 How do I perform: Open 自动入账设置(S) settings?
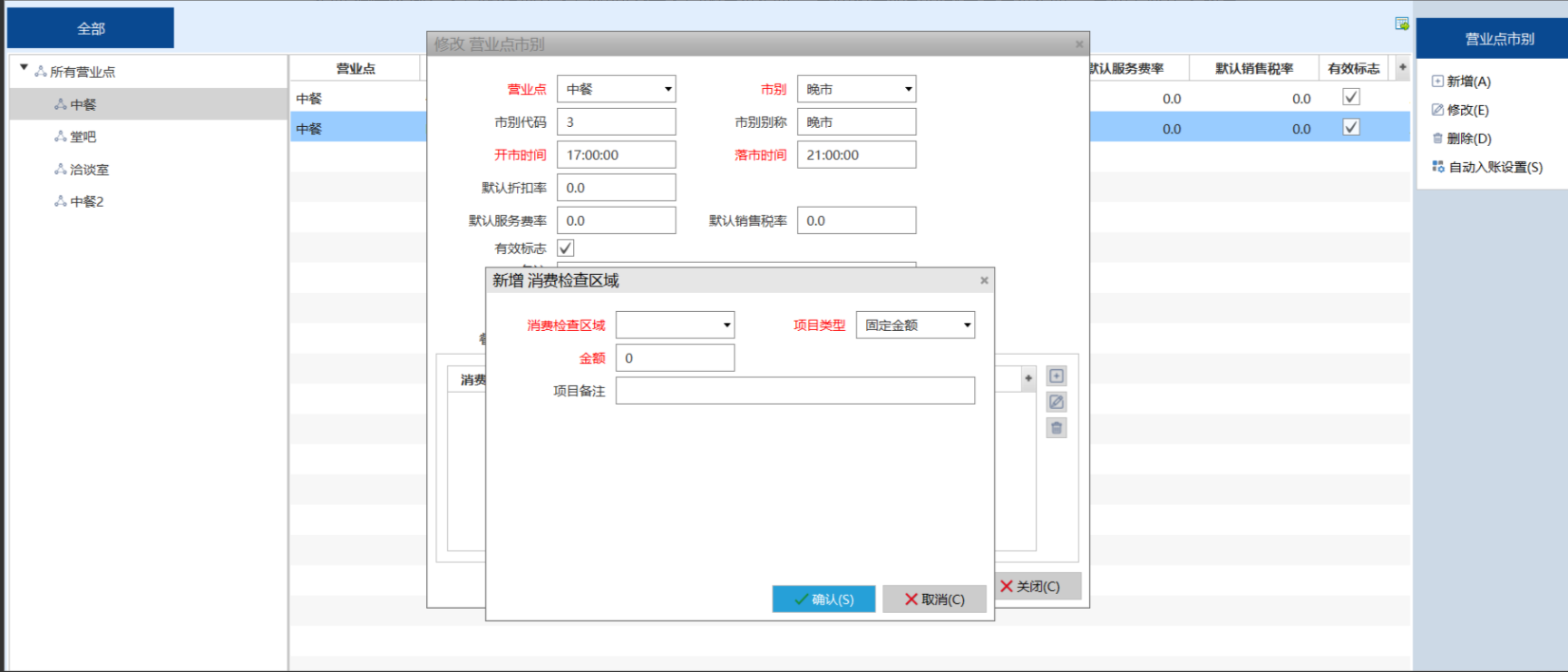tap(1486, 167)
